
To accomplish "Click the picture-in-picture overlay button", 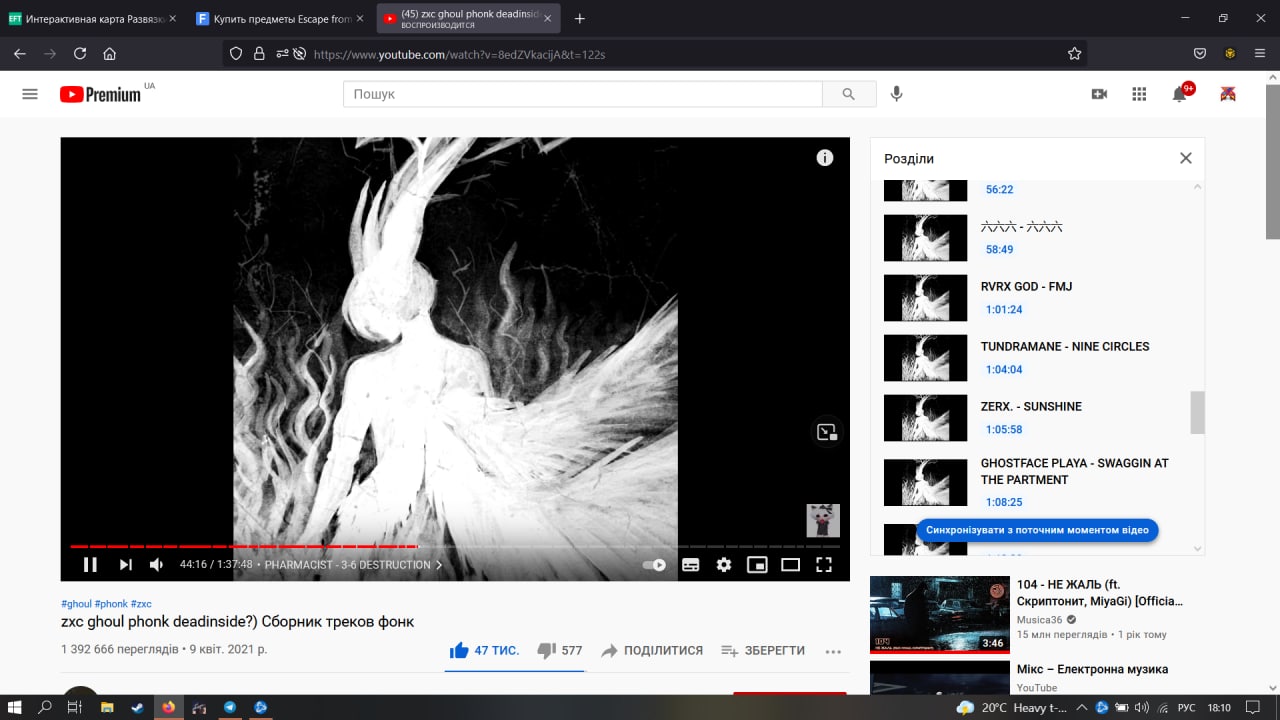I will pyautogui.click(x=826, y=432).
